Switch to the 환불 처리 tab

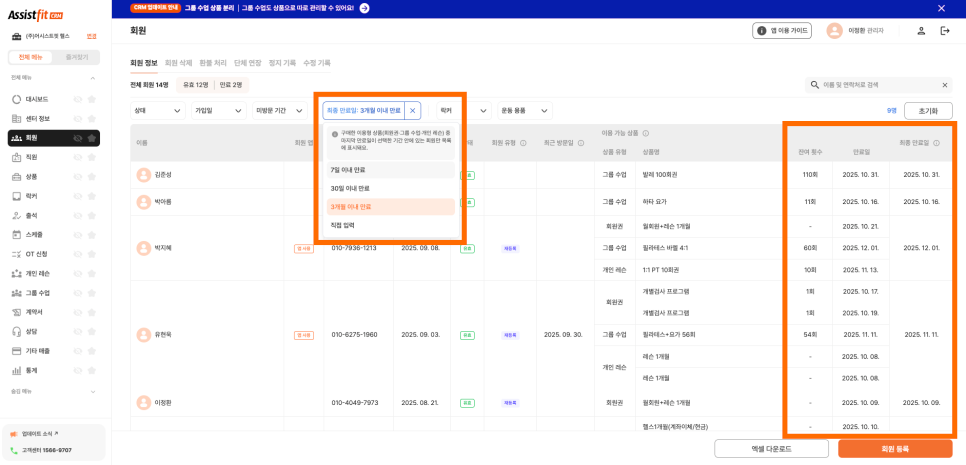tap(212, 63)
